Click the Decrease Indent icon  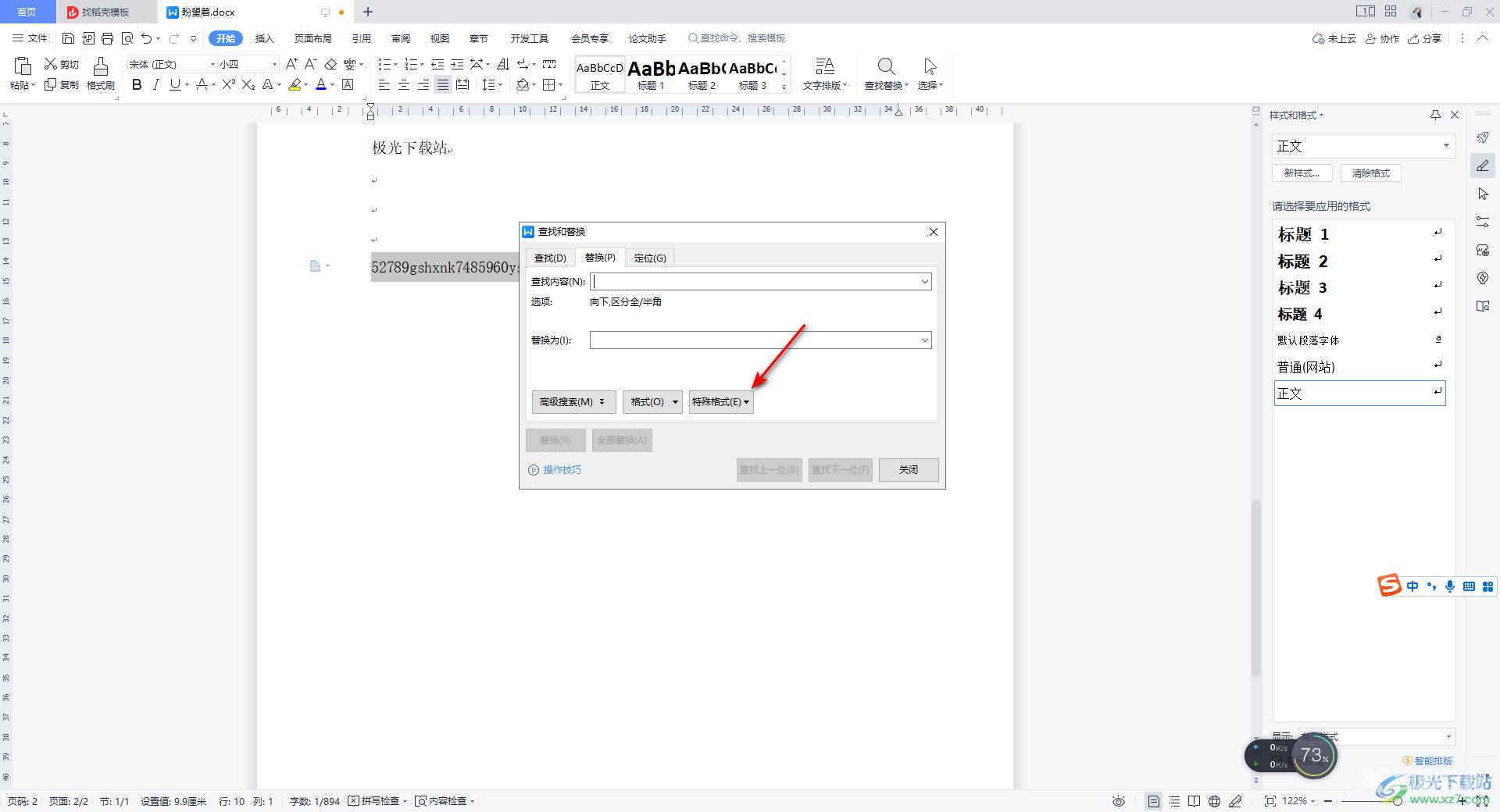438,64
